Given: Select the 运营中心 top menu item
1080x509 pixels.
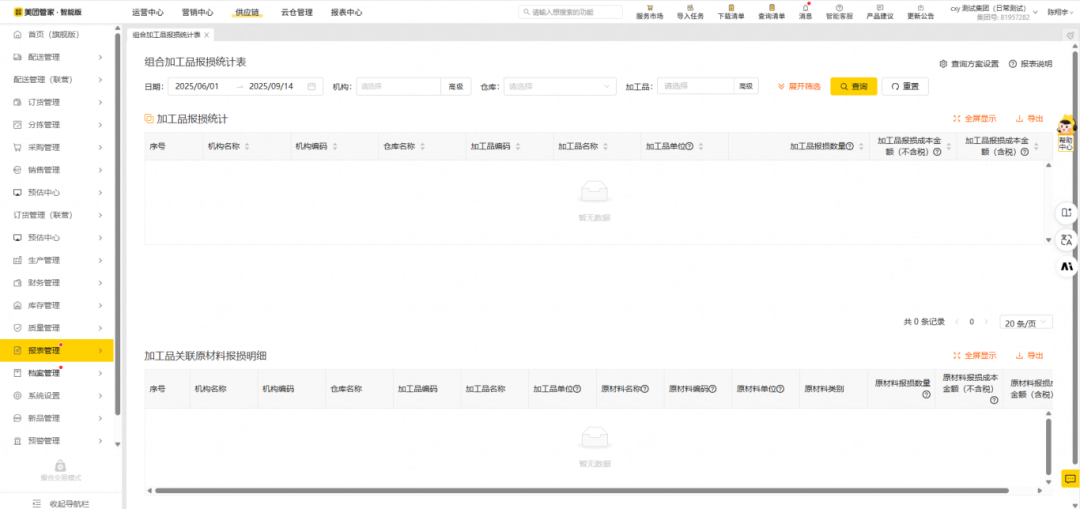Looking at the screenshot, I should [x=147, y=13].
